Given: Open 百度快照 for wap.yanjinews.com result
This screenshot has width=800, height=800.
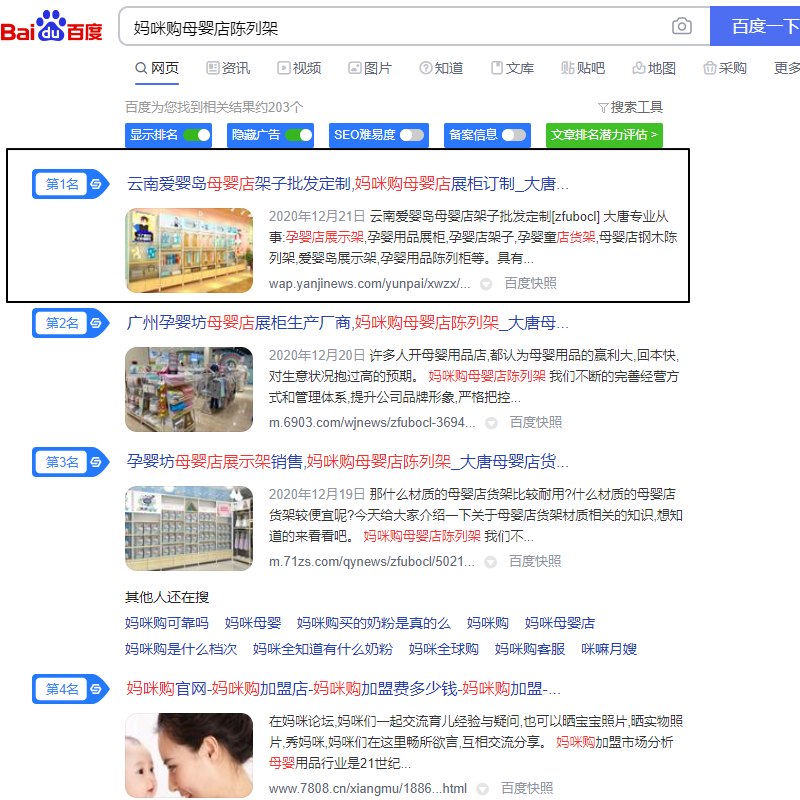Looking at the screenshot, I should point(531,284).
